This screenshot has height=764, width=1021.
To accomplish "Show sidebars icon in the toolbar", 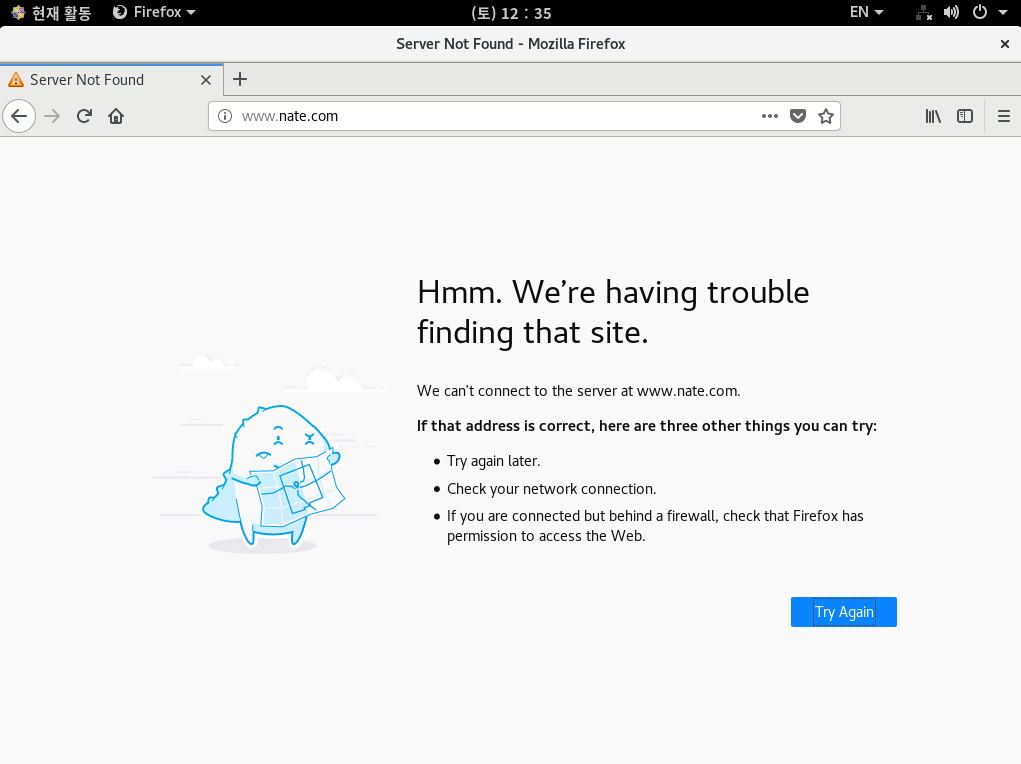I will [x=965, y=116].
